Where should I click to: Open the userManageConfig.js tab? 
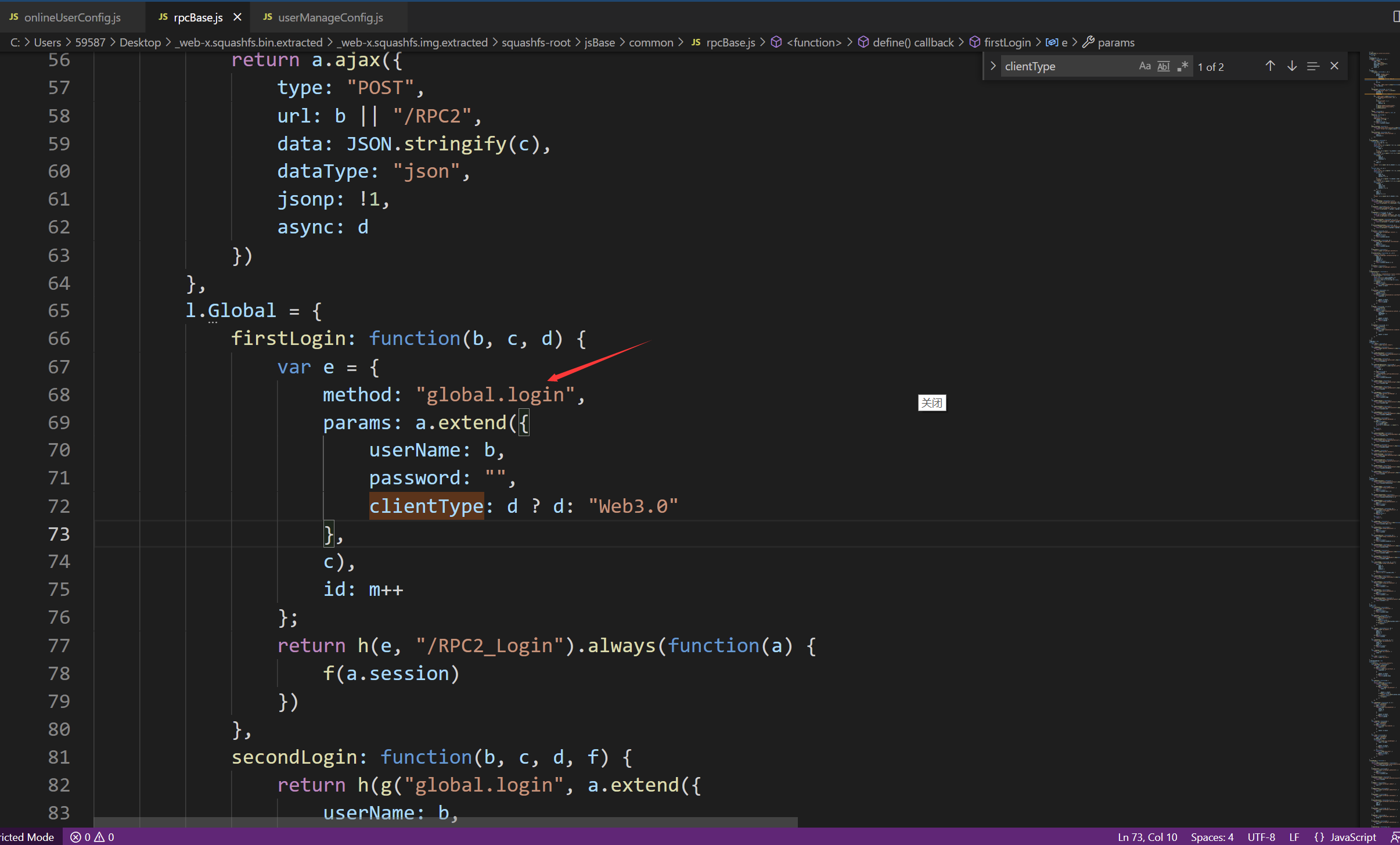point(330,17)
